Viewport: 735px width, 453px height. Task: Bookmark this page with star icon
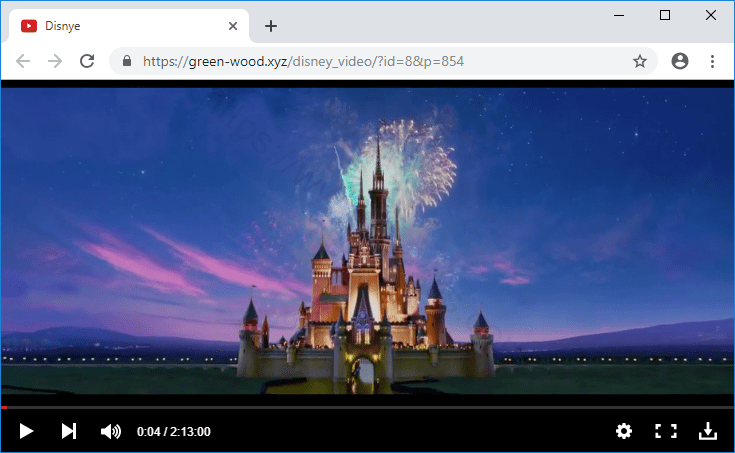click(x=640, y=61)
